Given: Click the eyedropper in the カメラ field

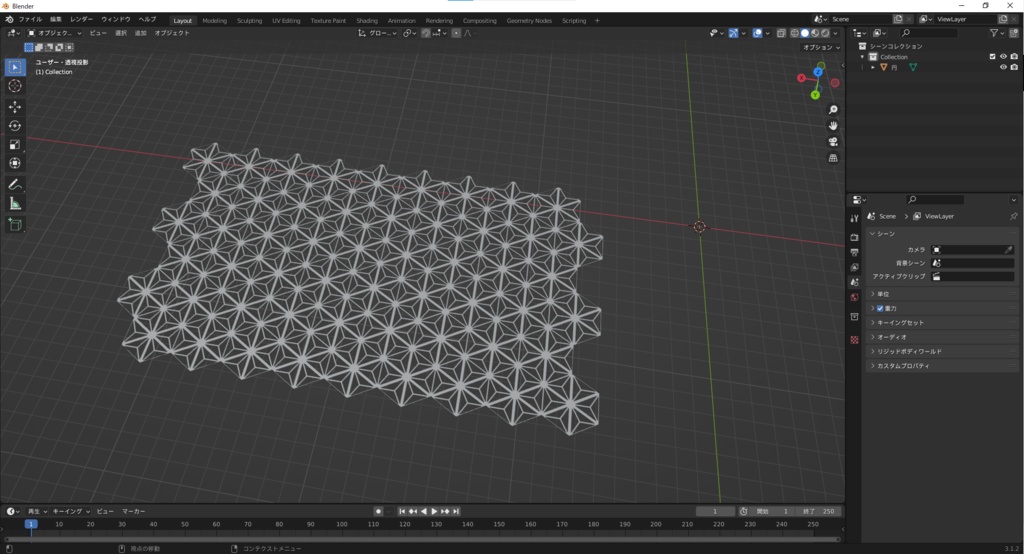Looking at the screenshot, I should tap(1008, 250).
